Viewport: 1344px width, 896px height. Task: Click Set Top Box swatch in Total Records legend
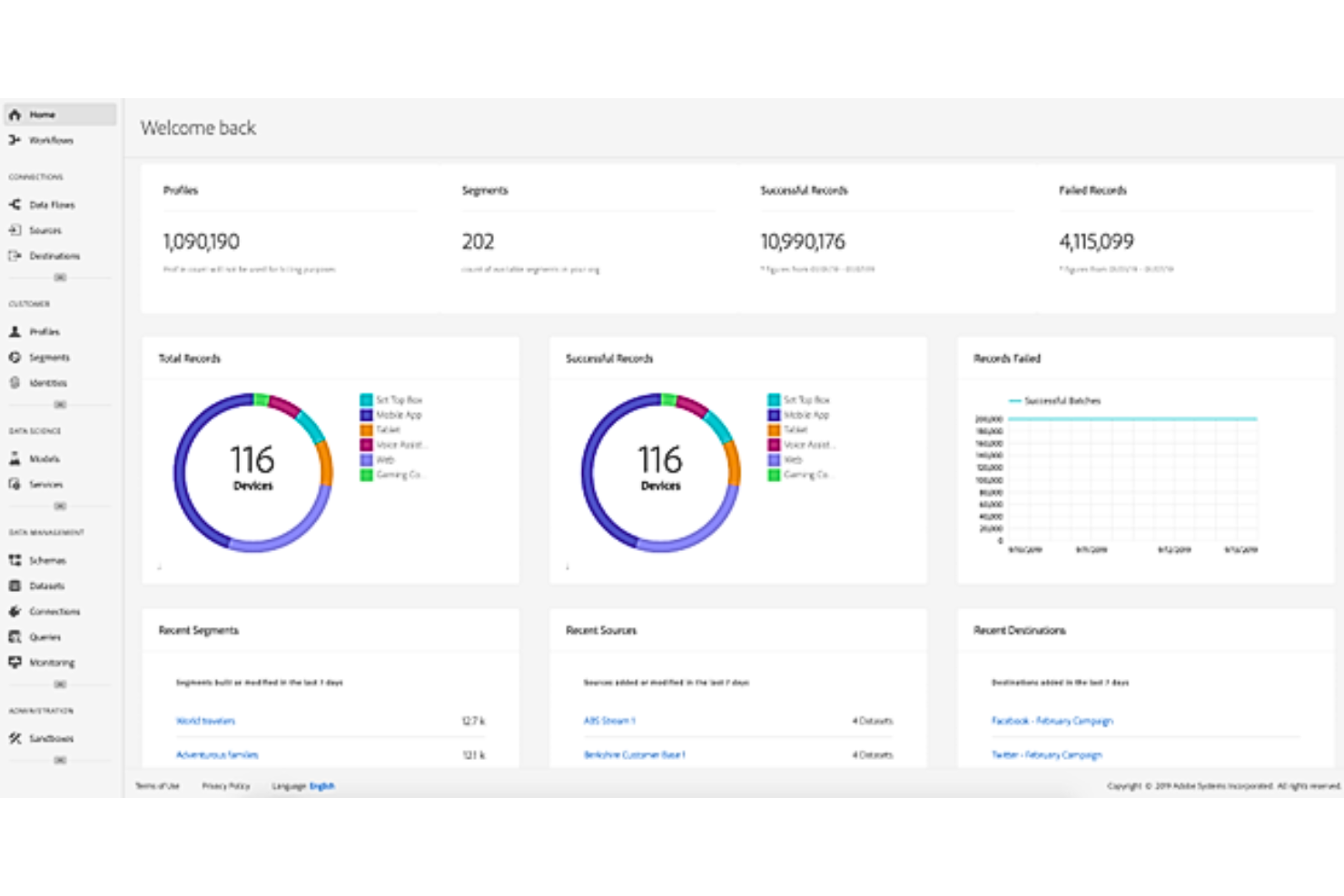[366, 399]
